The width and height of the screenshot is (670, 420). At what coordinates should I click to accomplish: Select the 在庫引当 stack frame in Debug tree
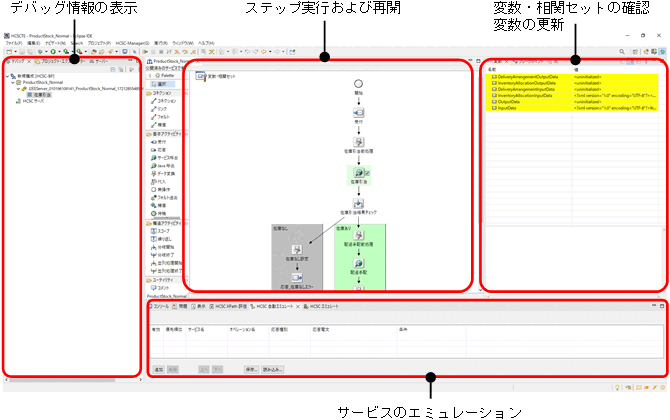(x=40, y=95)
